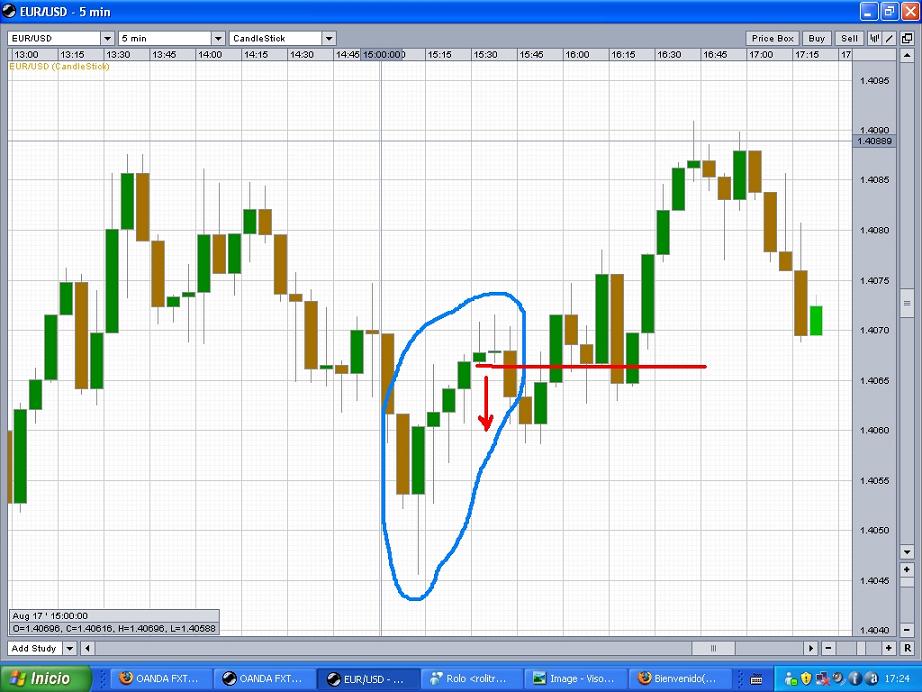Screen dimensions: 922x692
Task: Click the Add Study field
Action: coord(35,648)
